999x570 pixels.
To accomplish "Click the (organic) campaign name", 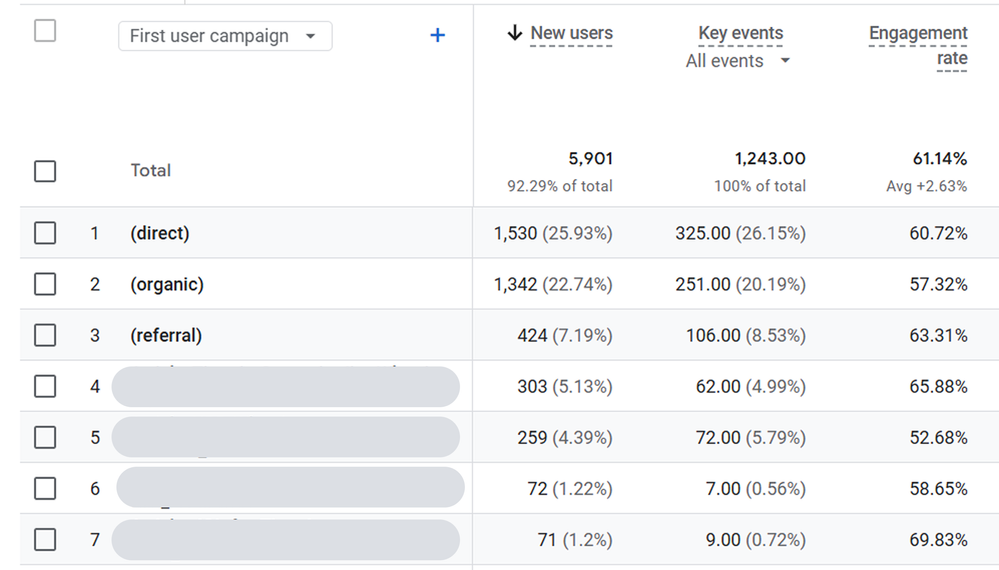I will click(x=167, y=284).
